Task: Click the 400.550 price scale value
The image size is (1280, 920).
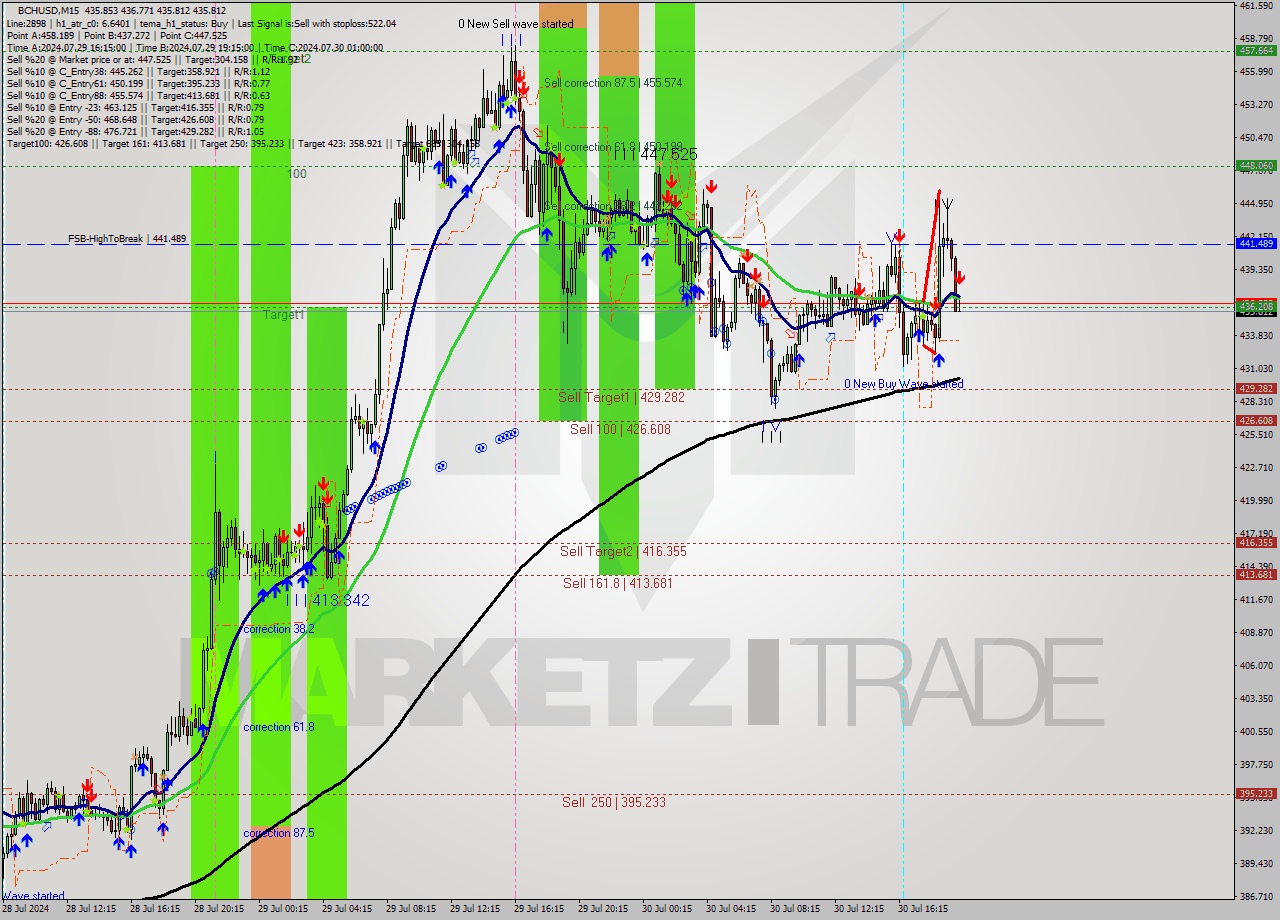Action: tap(1255, 732)
